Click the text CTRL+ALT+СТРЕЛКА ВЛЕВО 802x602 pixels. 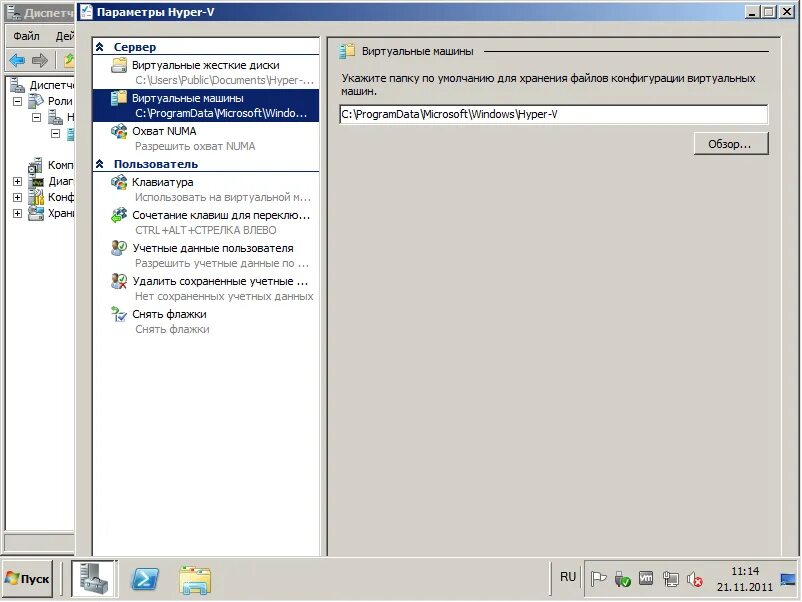206,230
